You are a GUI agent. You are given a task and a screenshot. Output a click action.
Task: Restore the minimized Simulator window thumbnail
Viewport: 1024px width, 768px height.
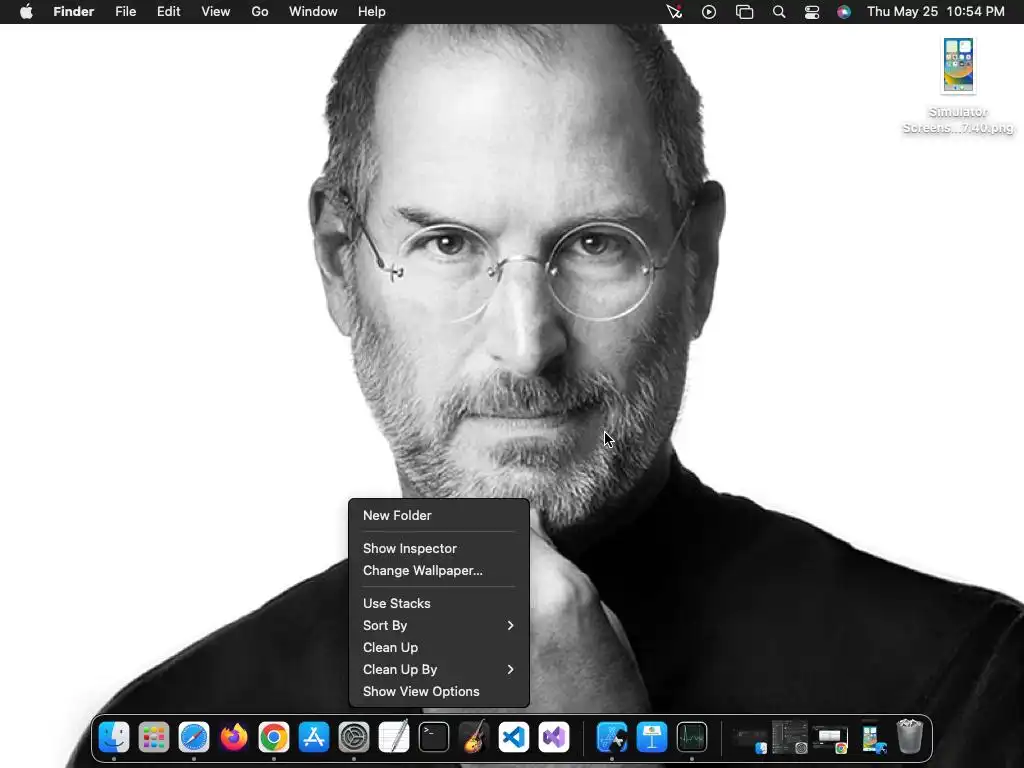872,737
